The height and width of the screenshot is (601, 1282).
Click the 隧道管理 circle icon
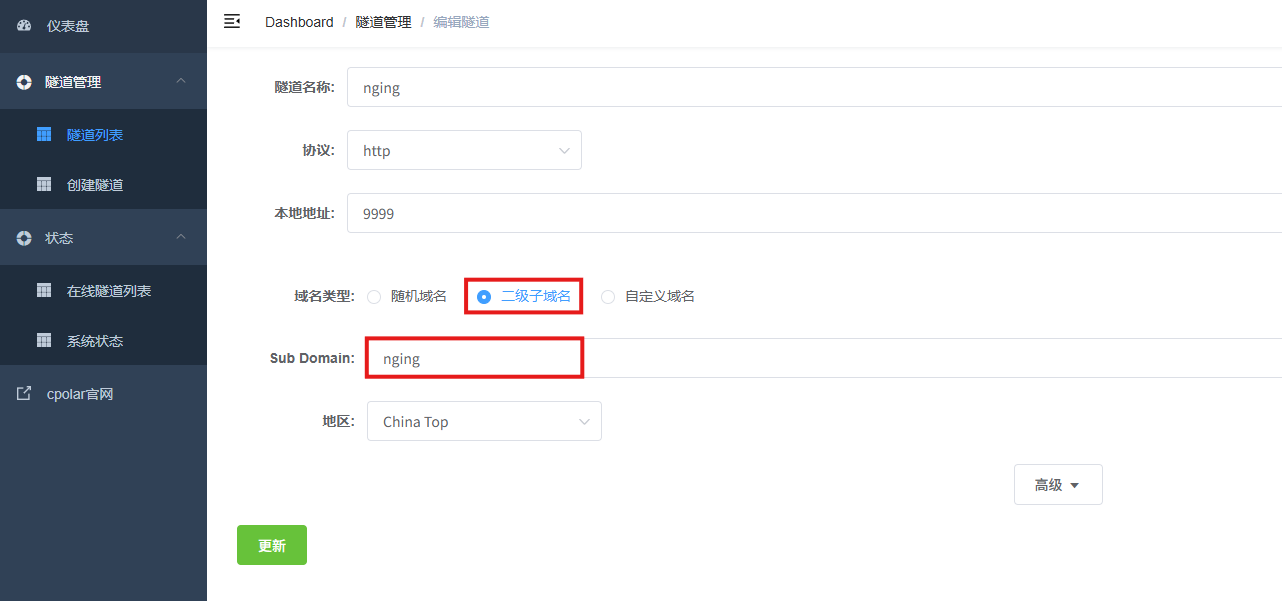24,82
